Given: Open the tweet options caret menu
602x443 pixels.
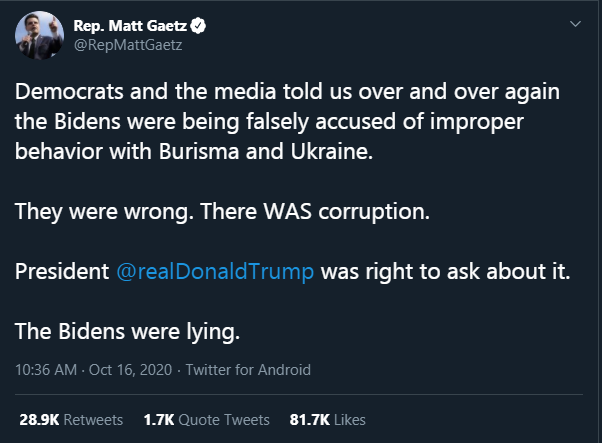Looking at the screenshot, I should click(x=574, y=23).
